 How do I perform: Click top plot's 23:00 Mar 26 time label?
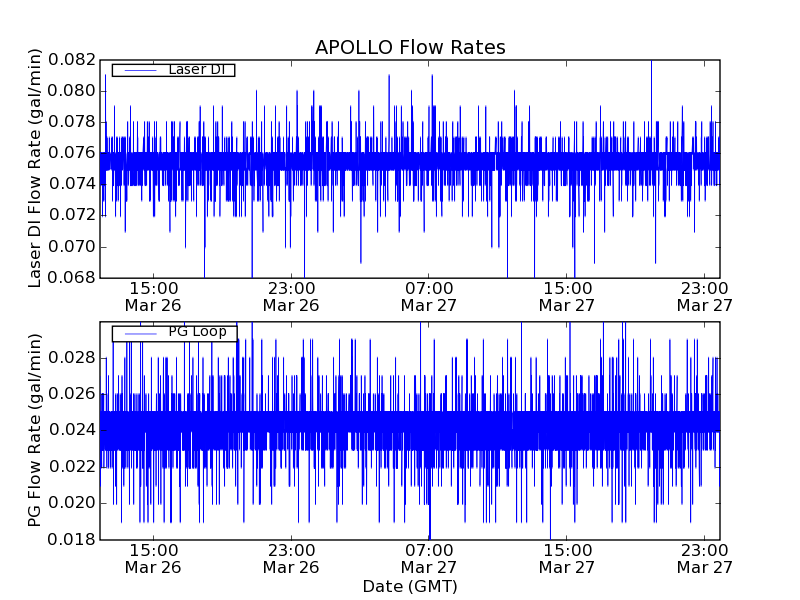(x=291, y=295)
